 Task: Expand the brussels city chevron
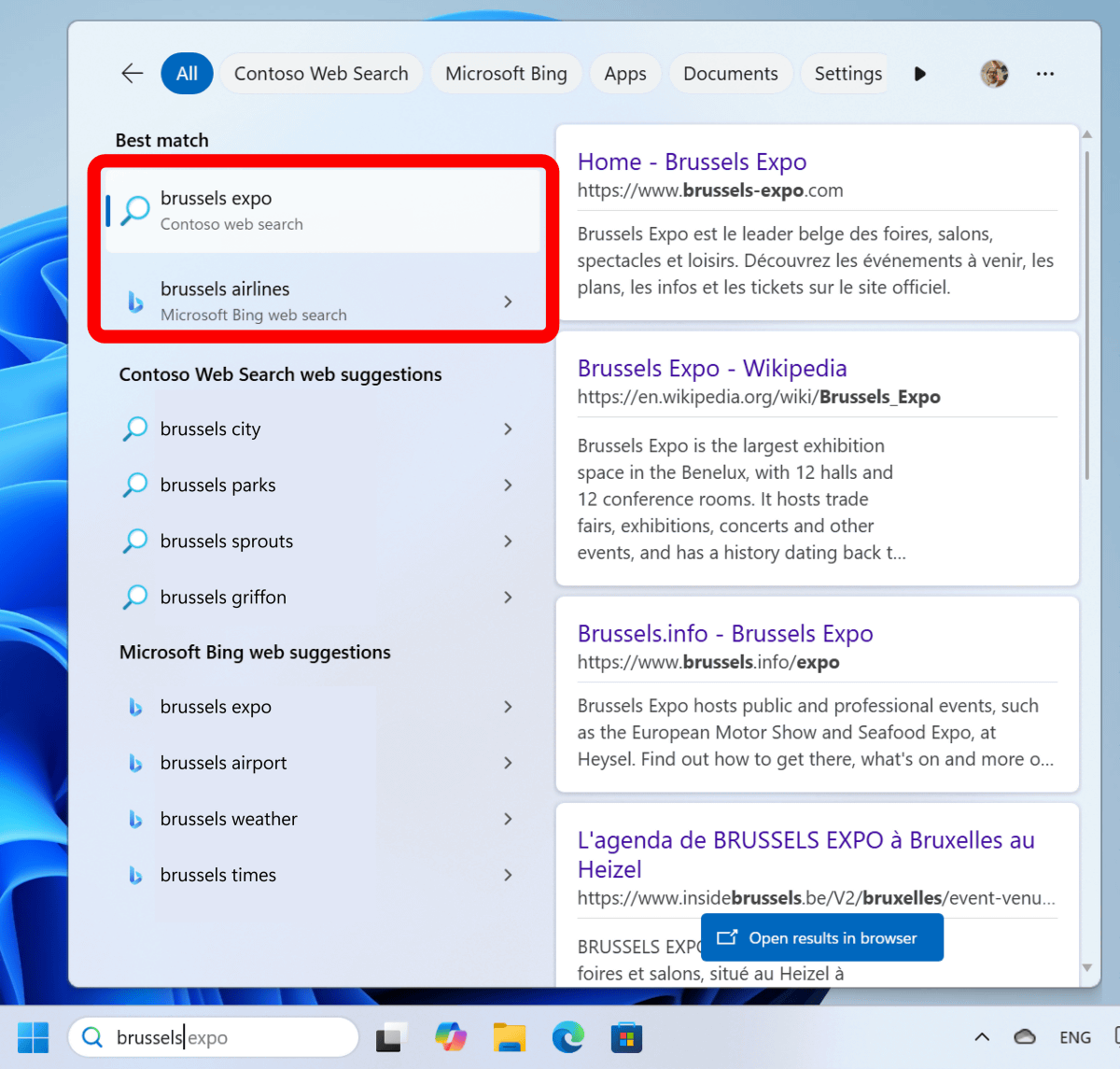click(x=508, y=429)
